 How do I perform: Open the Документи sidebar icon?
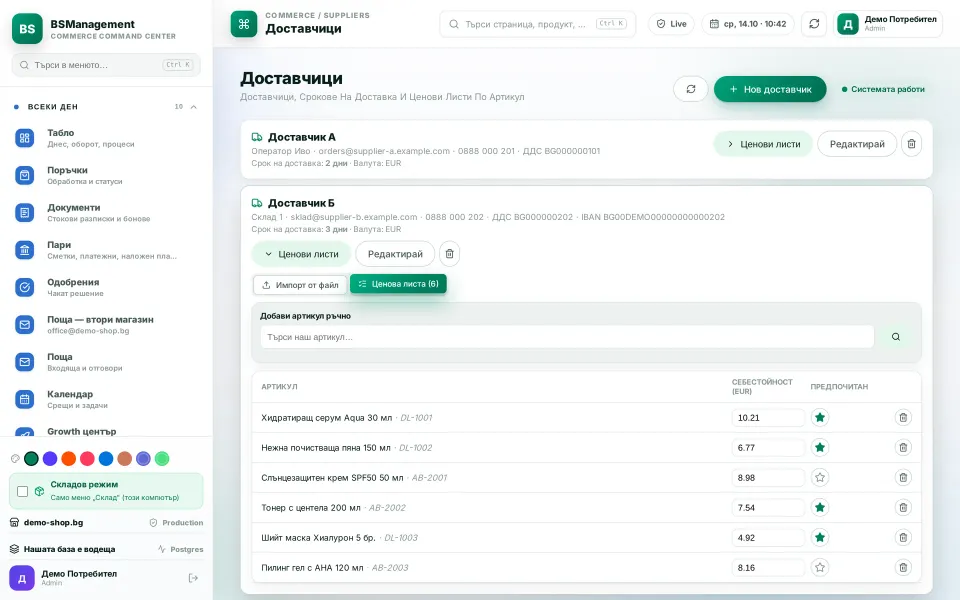[24, 213]
